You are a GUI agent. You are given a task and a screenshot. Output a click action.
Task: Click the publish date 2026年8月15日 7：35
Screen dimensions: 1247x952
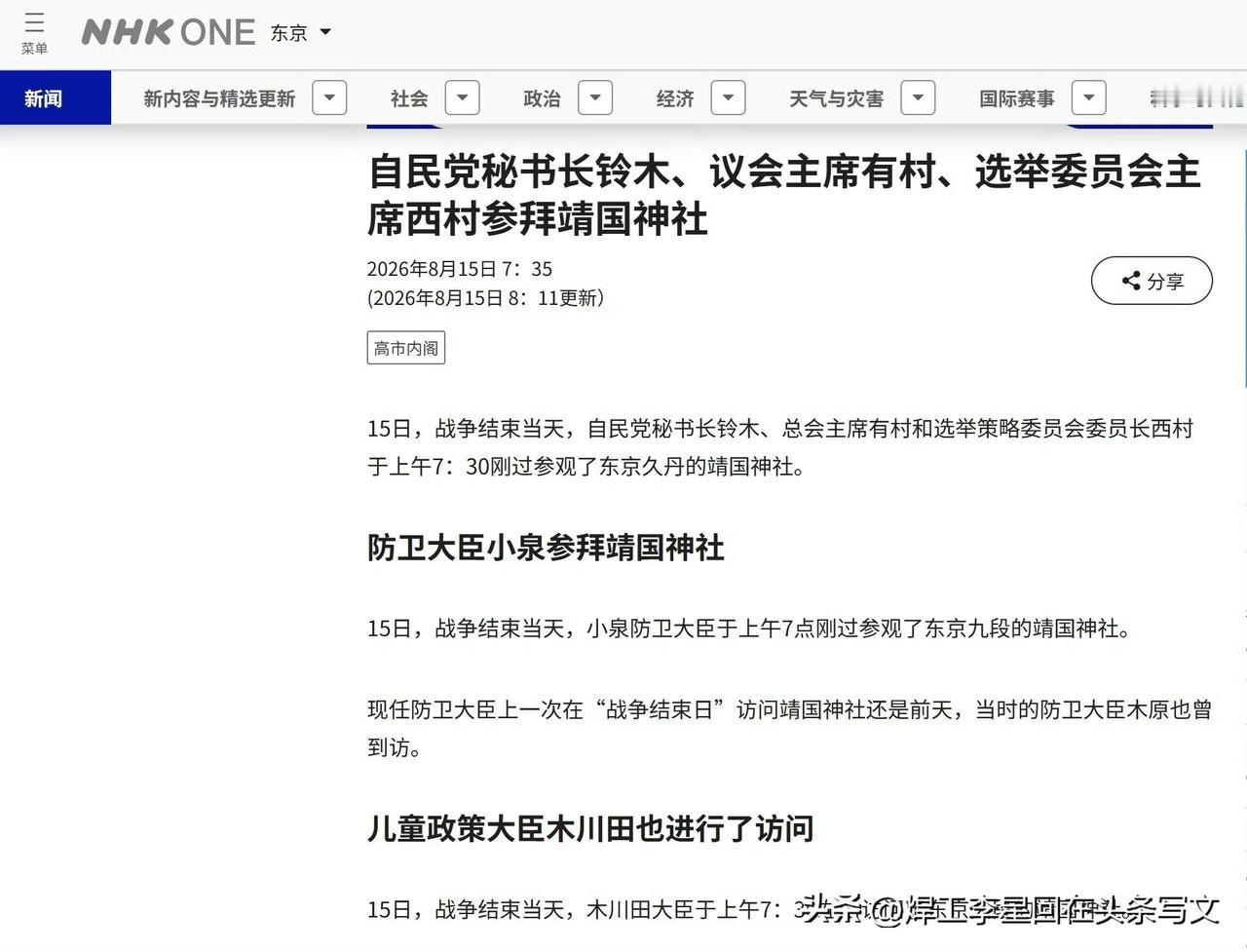460,269
